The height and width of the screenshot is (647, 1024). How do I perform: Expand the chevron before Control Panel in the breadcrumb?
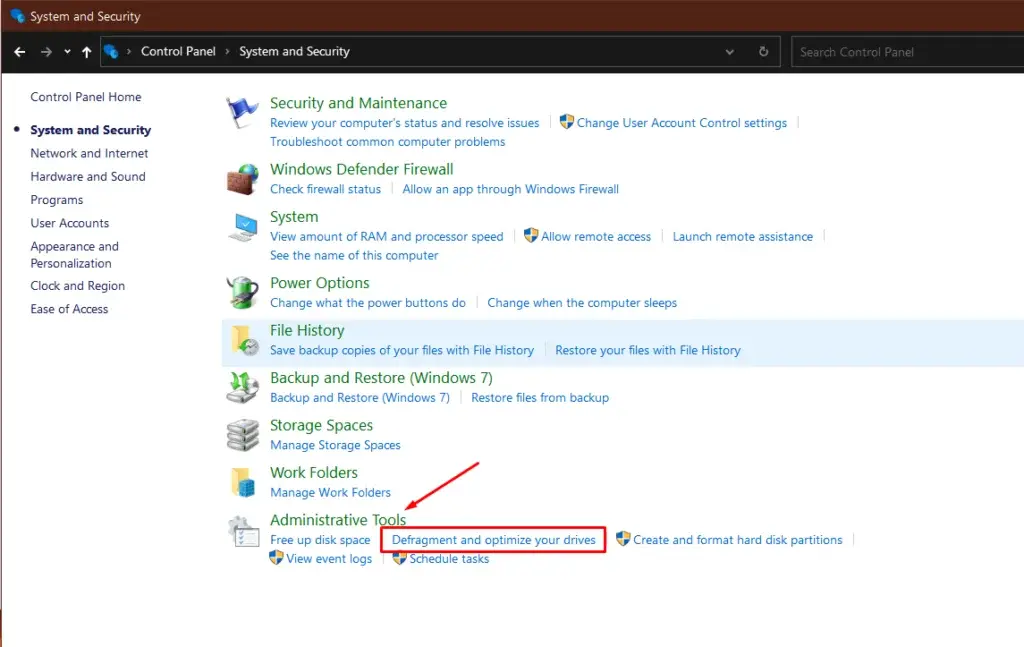click(129, 52)
